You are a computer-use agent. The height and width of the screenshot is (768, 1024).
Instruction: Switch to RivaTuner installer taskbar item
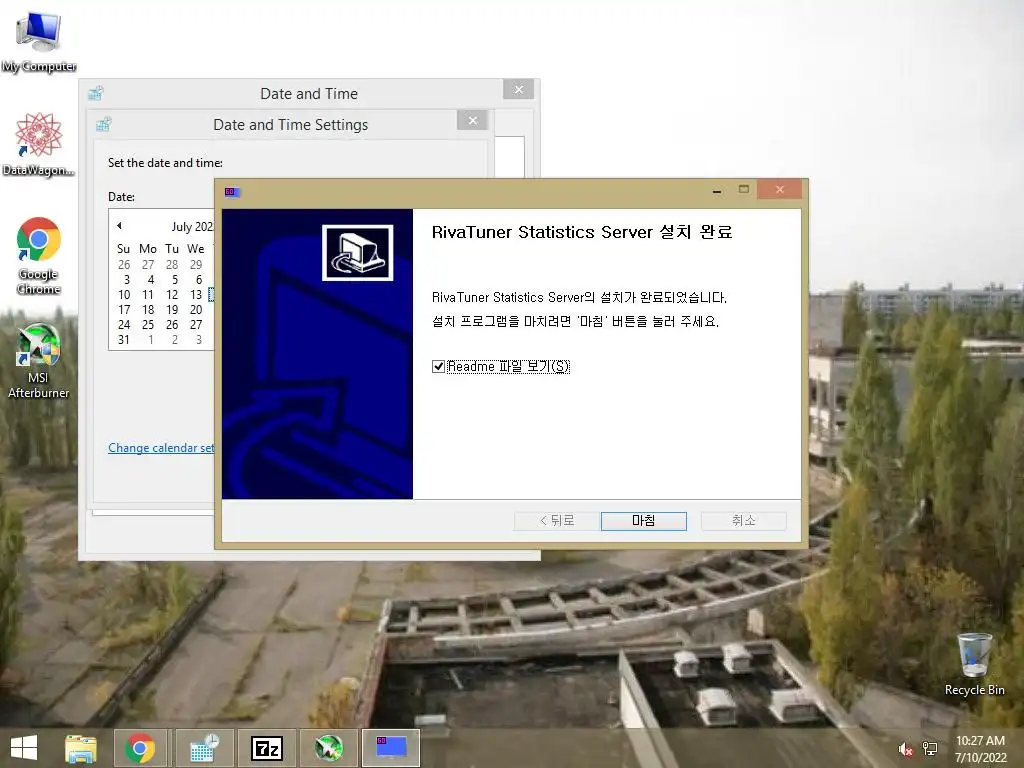click(391, 748)
